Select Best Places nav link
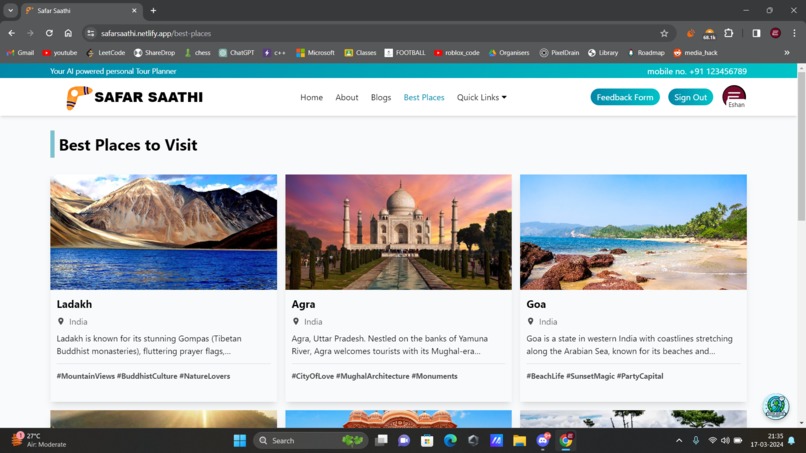The height and width of the screenshot is (453, 806). (x=424, y=97)
